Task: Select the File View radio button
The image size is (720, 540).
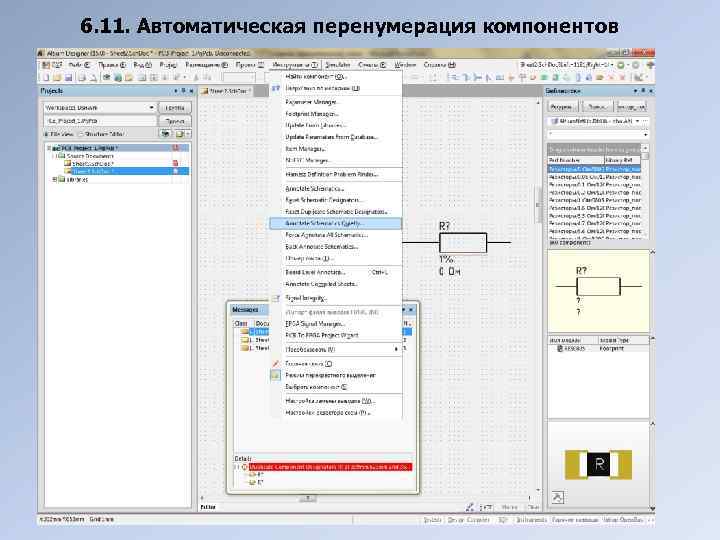Action: [46, 134]
